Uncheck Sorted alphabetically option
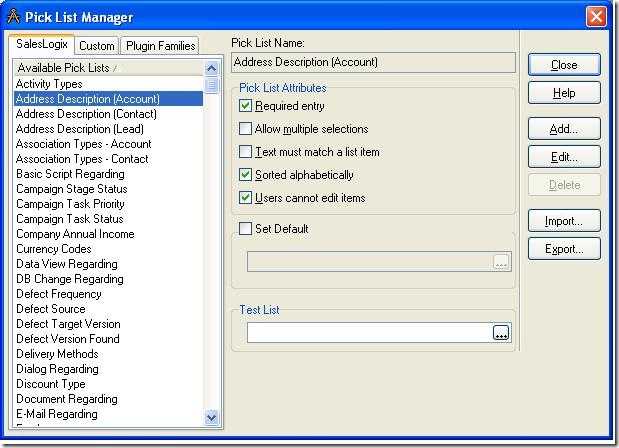Screen dimensions: 619x448 (x=246, y=175)
